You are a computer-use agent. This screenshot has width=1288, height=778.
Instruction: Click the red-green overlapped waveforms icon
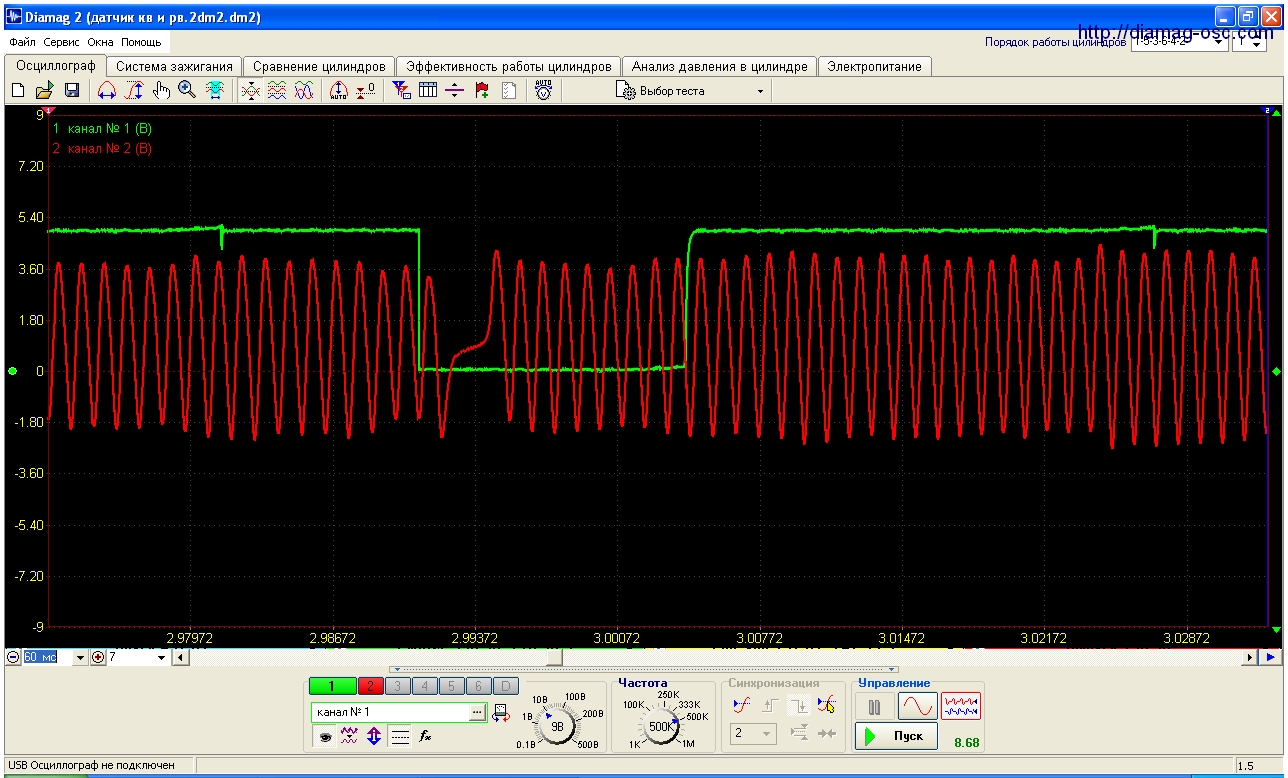click(x=250, y=91)
